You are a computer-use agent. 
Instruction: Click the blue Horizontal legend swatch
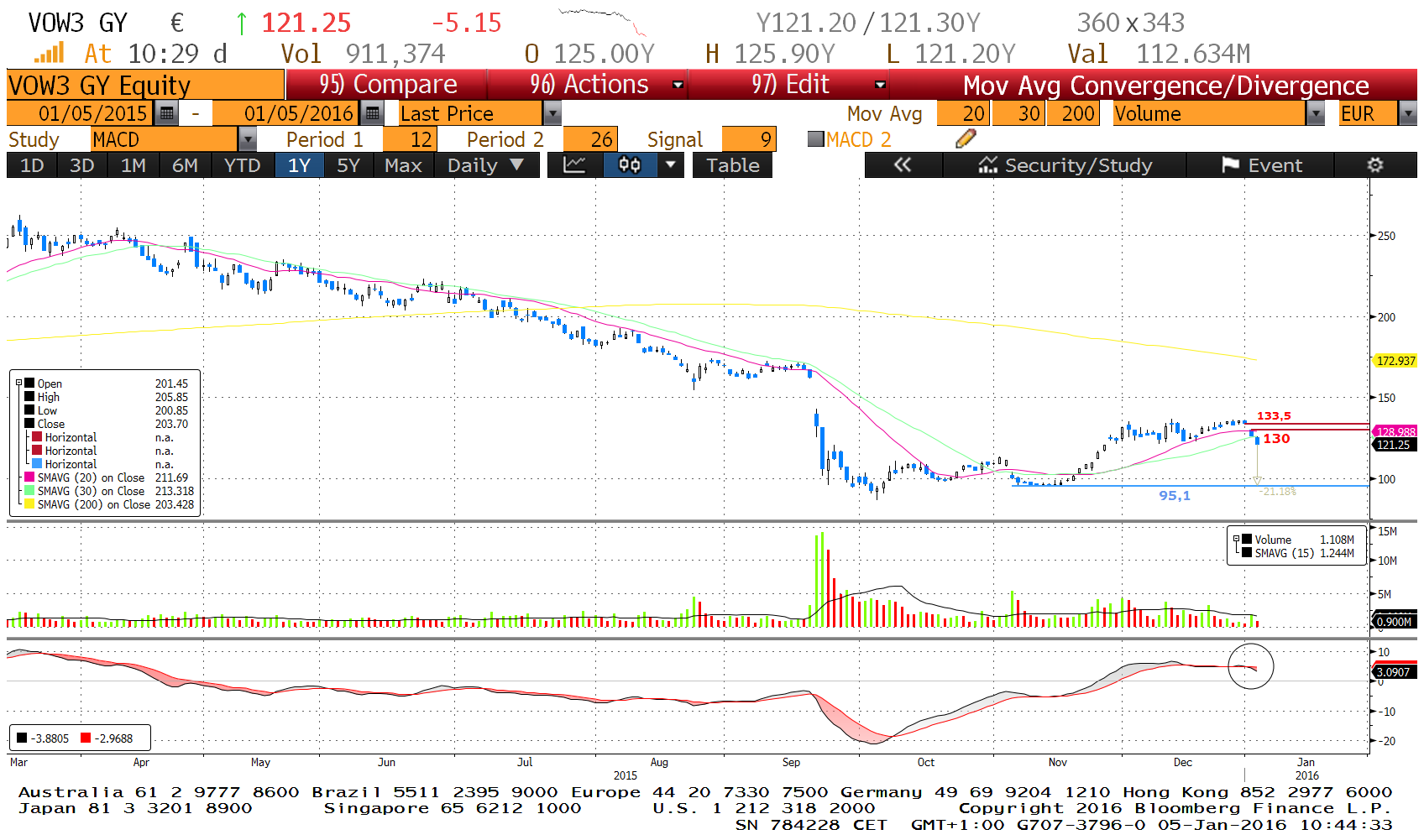point(37,463)
